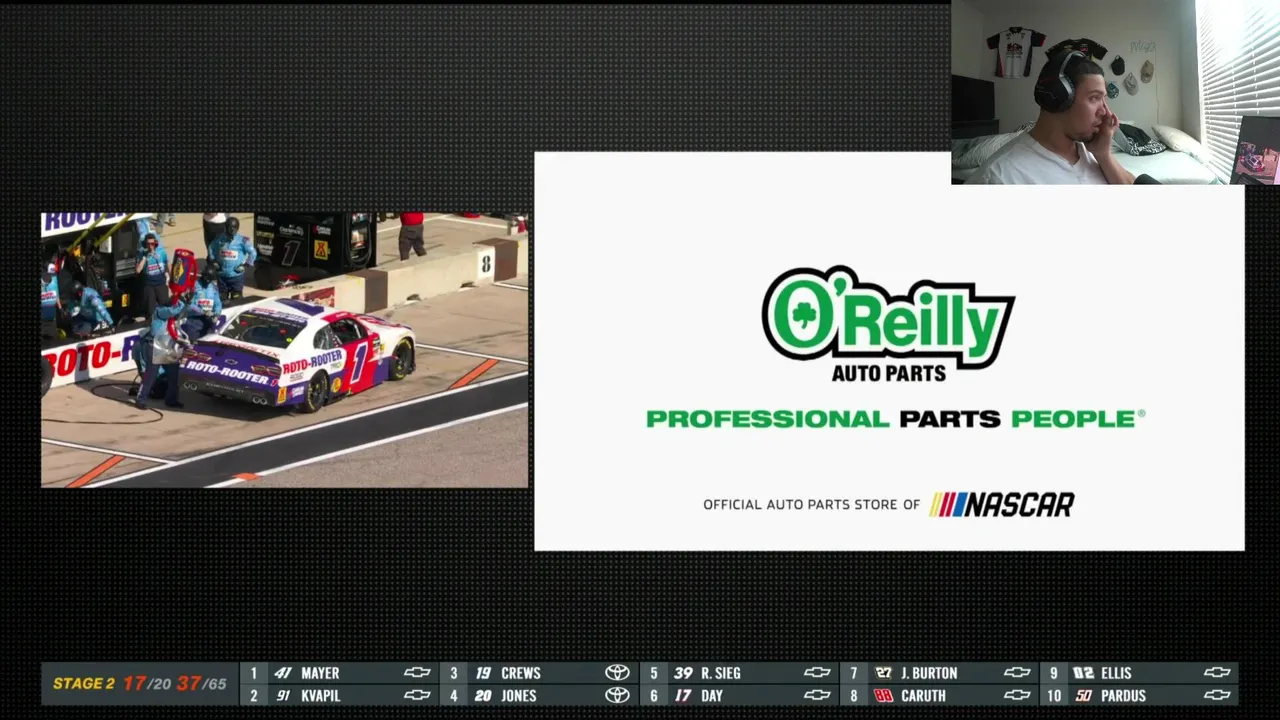Click the "17/20" stage lap counter
The height and width of the screenshot is (720, 1280).
[x=146, y=684]
